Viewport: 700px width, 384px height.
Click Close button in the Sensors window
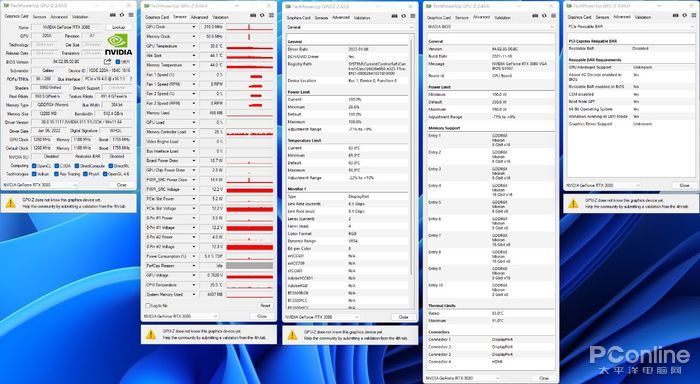pos(262,316)
